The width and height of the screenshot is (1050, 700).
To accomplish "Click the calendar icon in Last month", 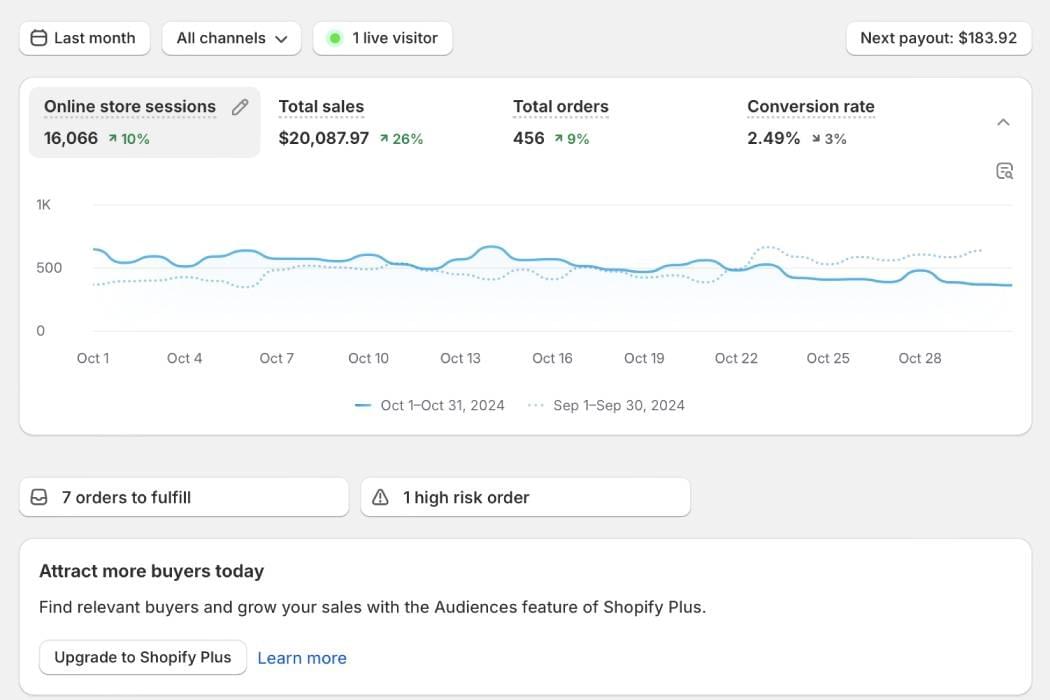I will (39, 38).
